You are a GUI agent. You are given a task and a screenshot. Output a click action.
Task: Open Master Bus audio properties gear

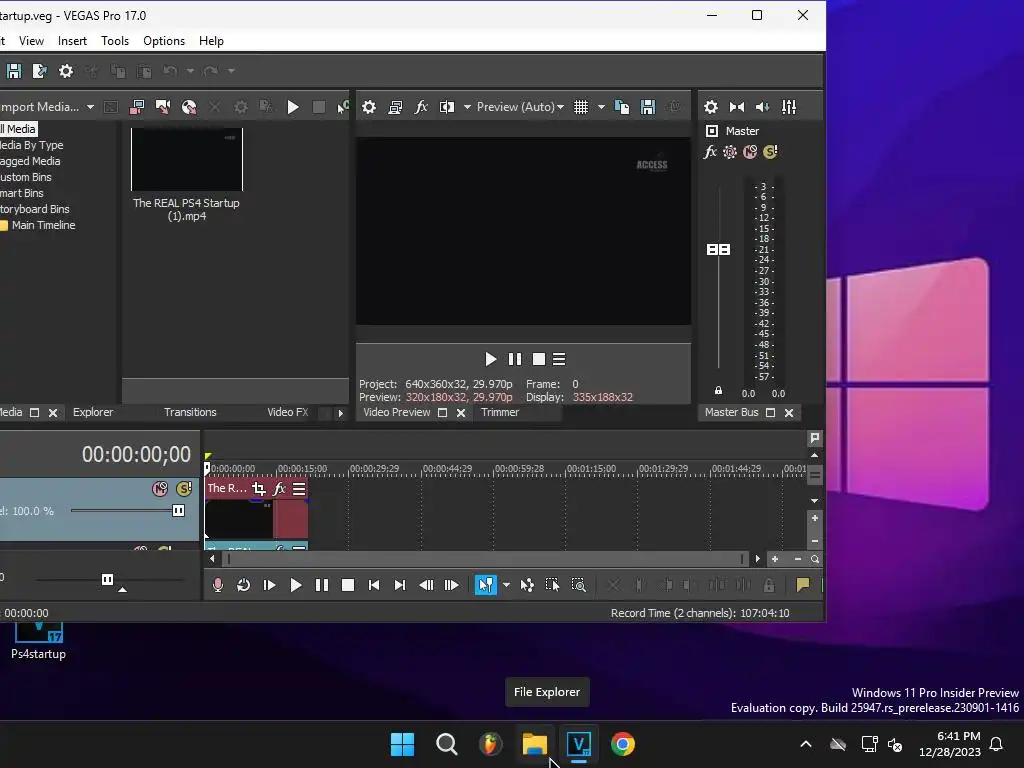711,107
